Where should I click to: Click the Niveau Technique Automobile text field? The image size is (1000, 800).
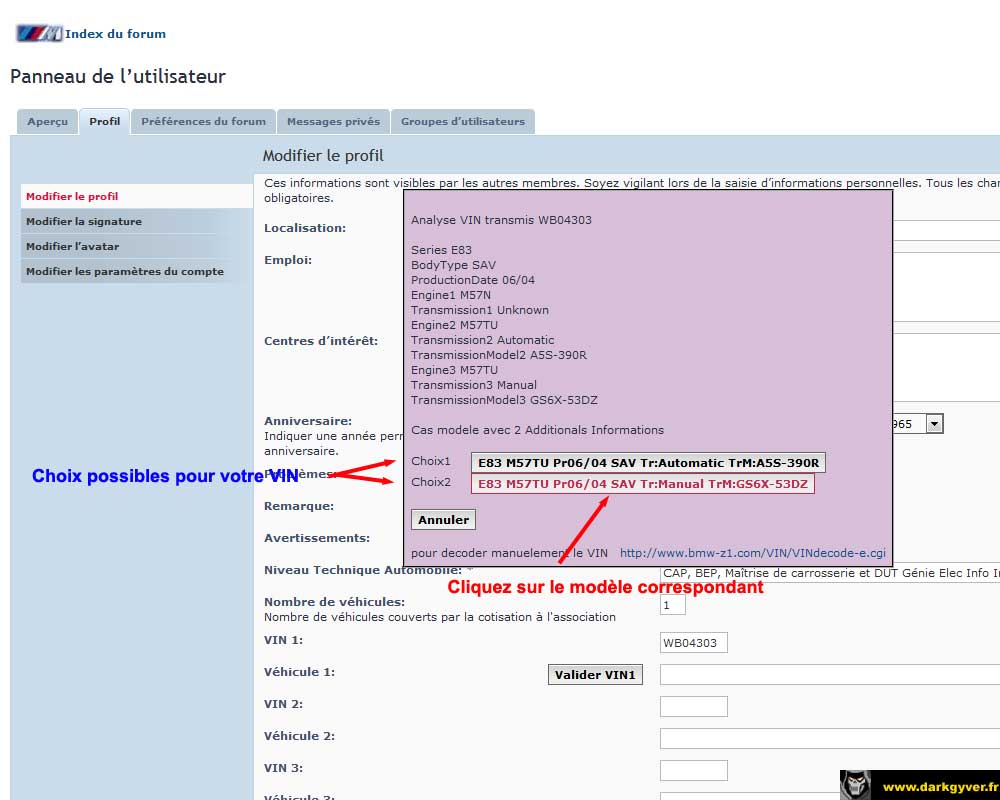tap(830, 573)
